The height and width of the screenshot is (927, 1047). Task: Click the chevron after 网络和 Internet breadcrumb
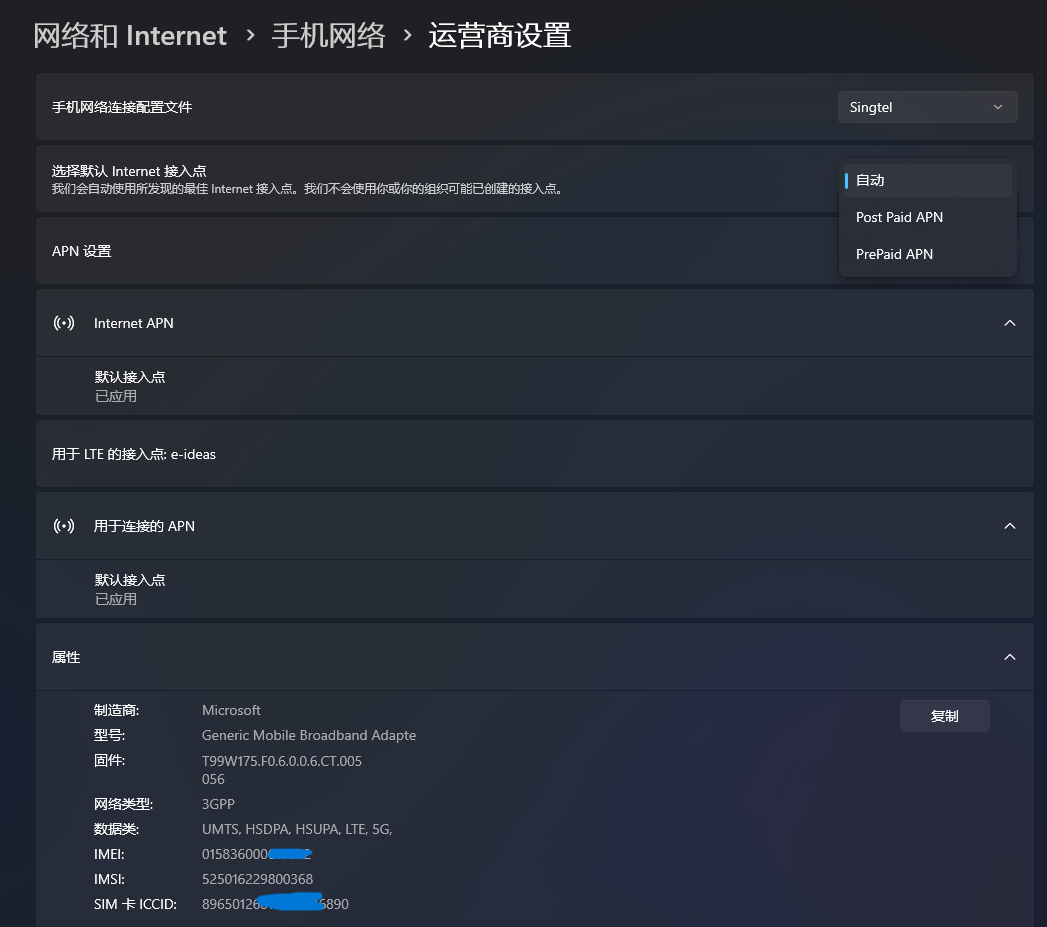(x=249, y=36)
